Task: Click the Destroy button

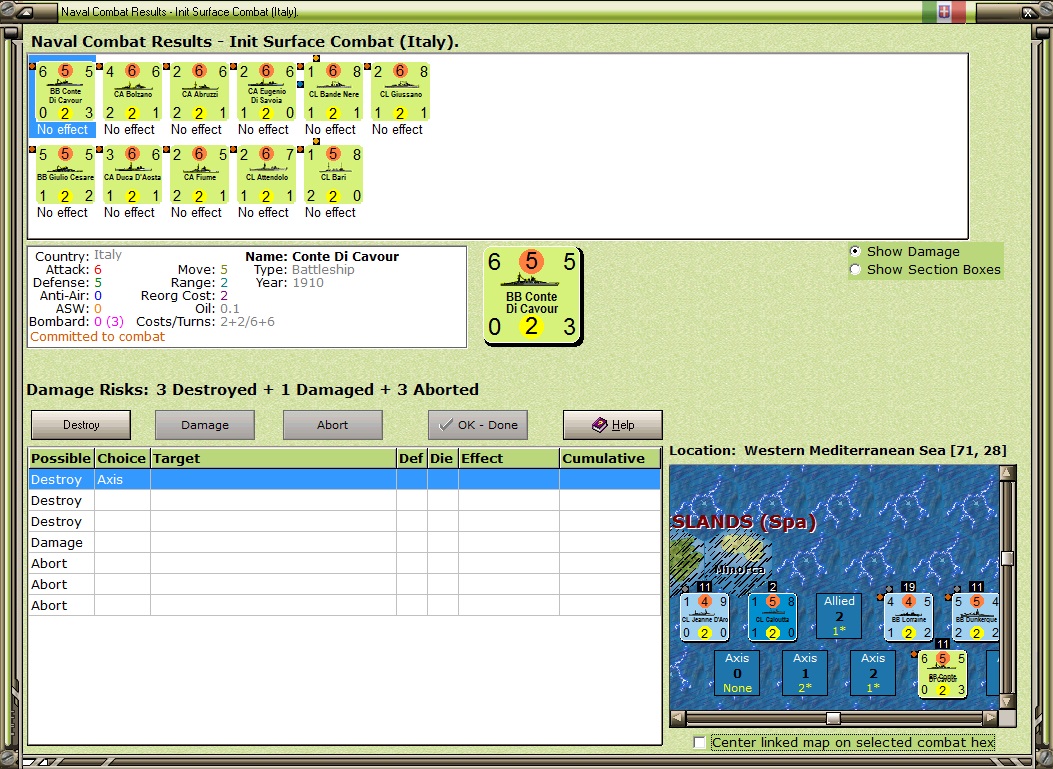Action: (81, 425)
